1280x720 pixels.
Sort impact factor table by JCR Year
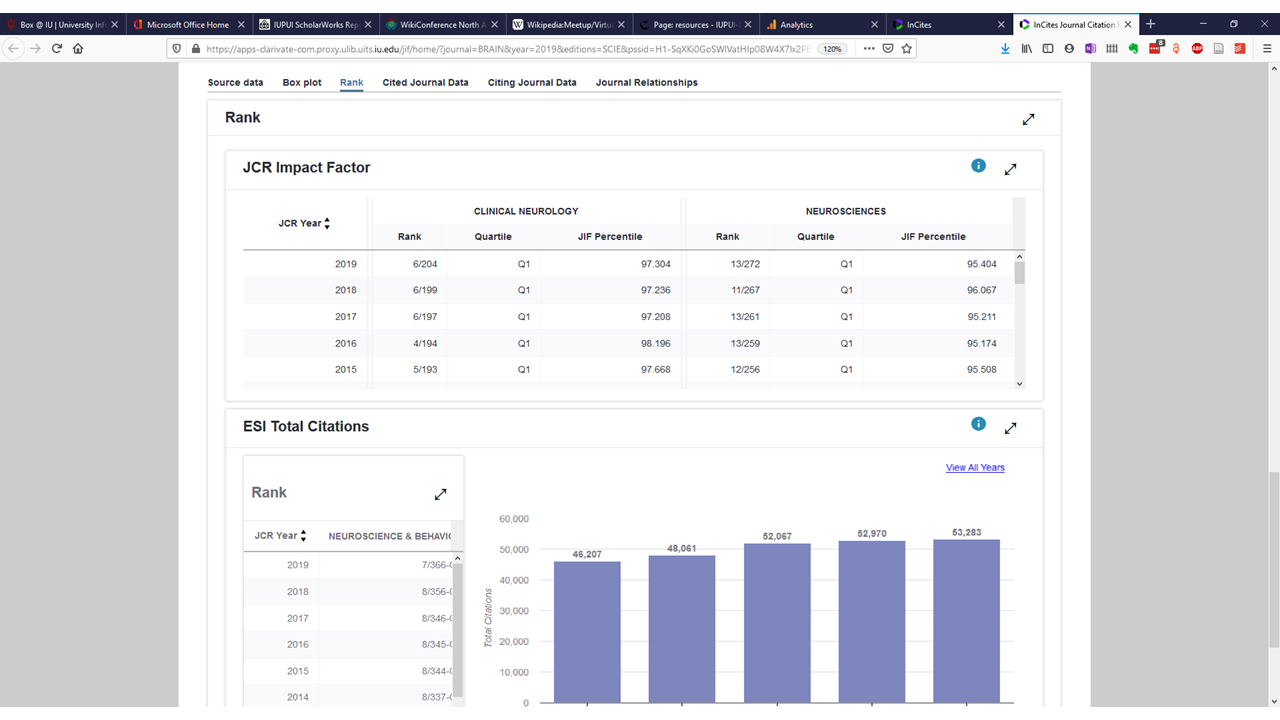point(304,223)
